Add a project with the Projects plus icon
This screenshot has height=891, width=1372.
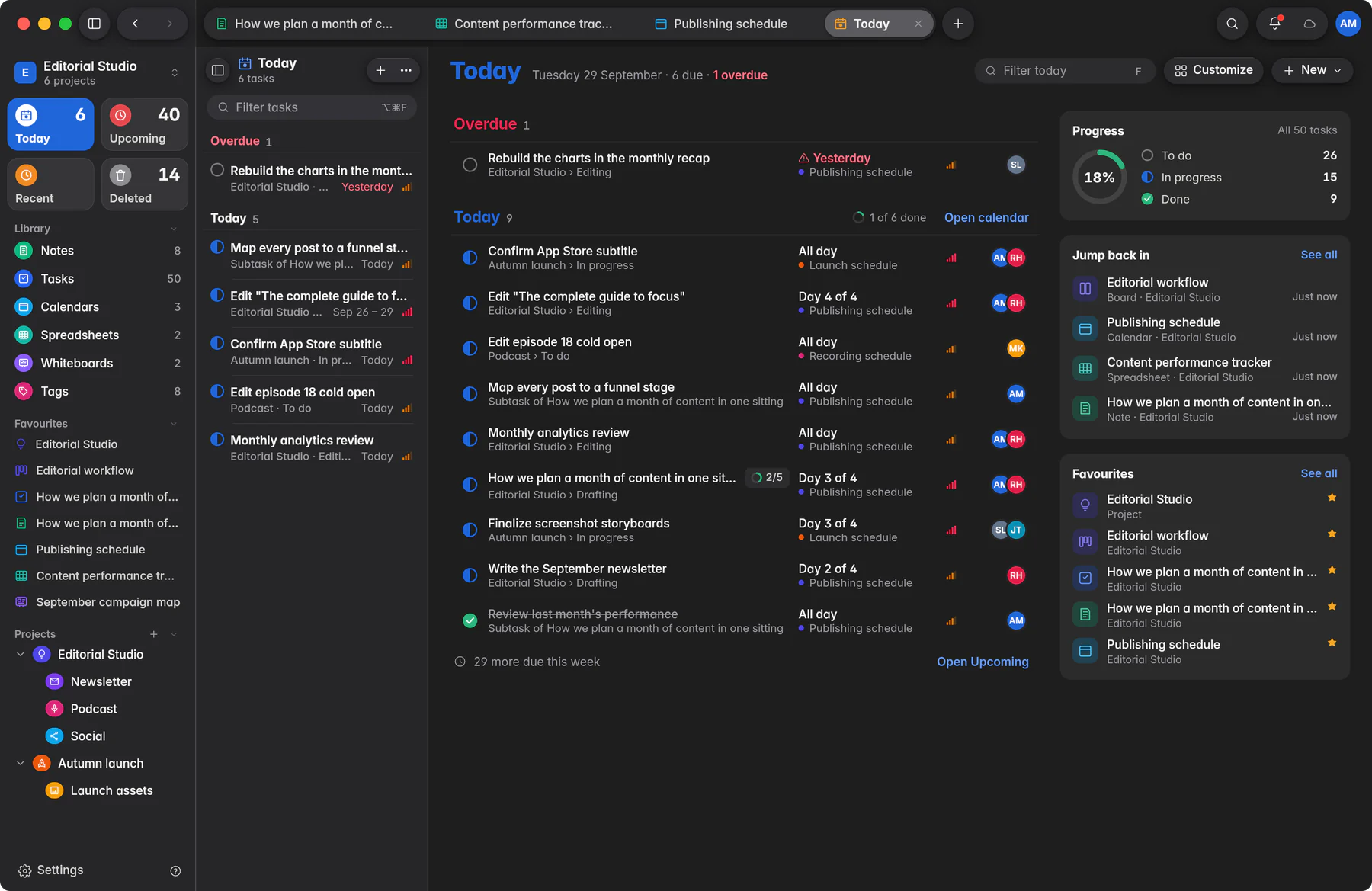(x=154, y=634)
